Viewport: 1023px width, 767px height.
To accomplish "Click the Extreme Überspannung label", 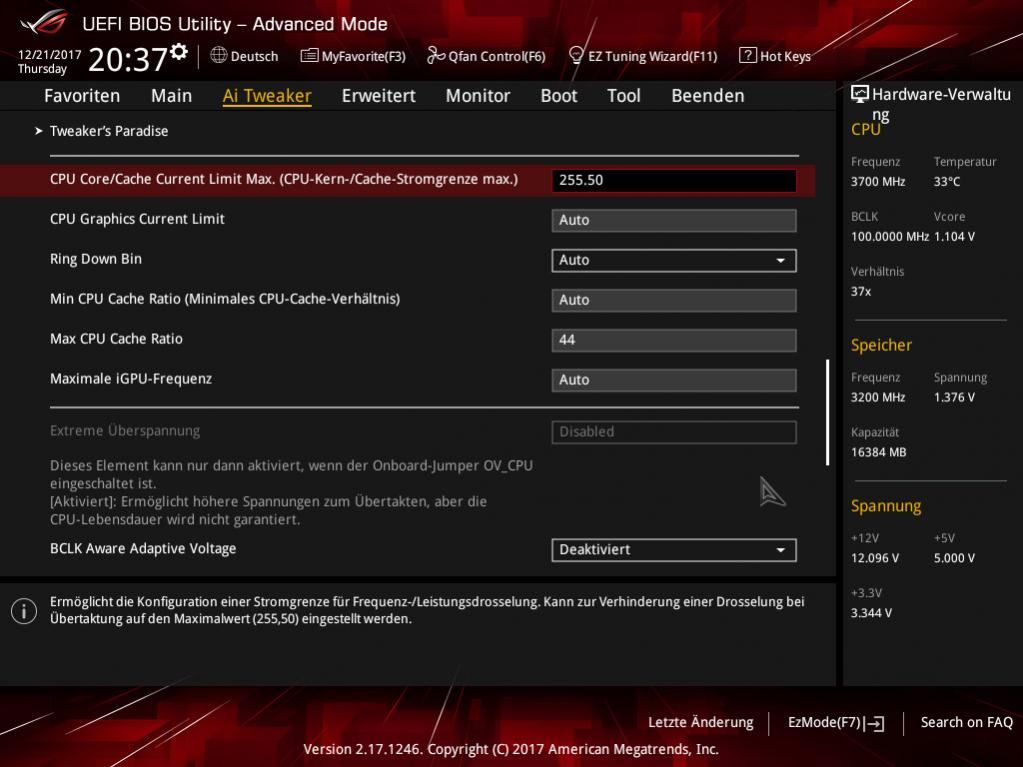I will point(125,430).
